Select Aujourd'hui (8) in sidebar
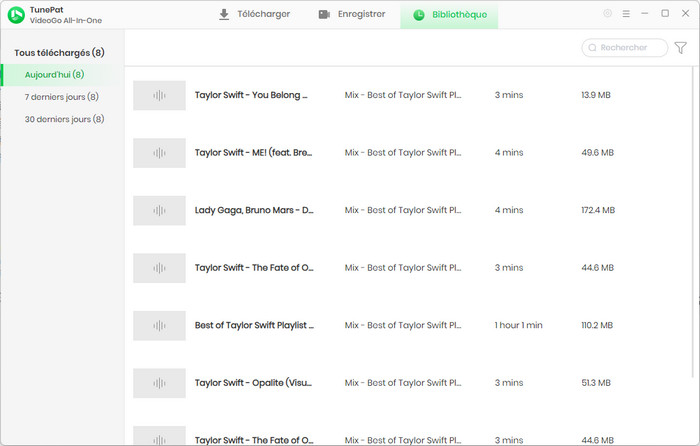This screenshot has height=446, width=700. (62, 75)
